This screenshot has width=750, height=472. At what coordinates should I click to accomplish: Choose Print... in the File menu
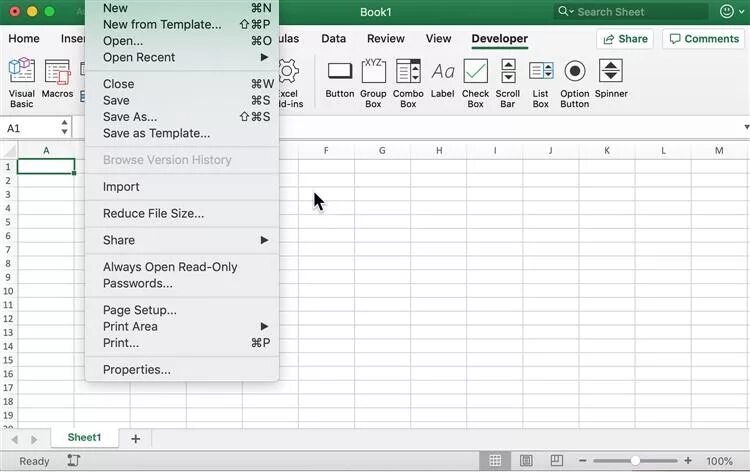tap(182, 343)
